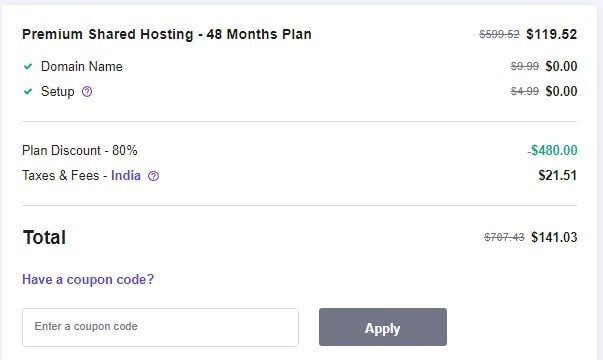Click the 'Have a coupon code?' link
The image size is (603, 360).
click(x=88, y=279)
